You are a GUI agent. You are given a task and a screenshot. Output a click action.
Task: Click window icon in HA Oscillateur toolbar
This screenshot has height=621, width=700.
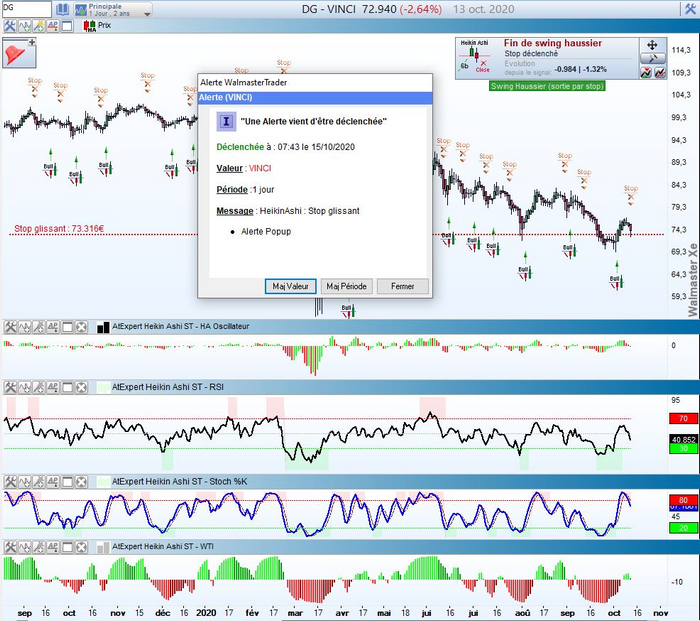67,327
